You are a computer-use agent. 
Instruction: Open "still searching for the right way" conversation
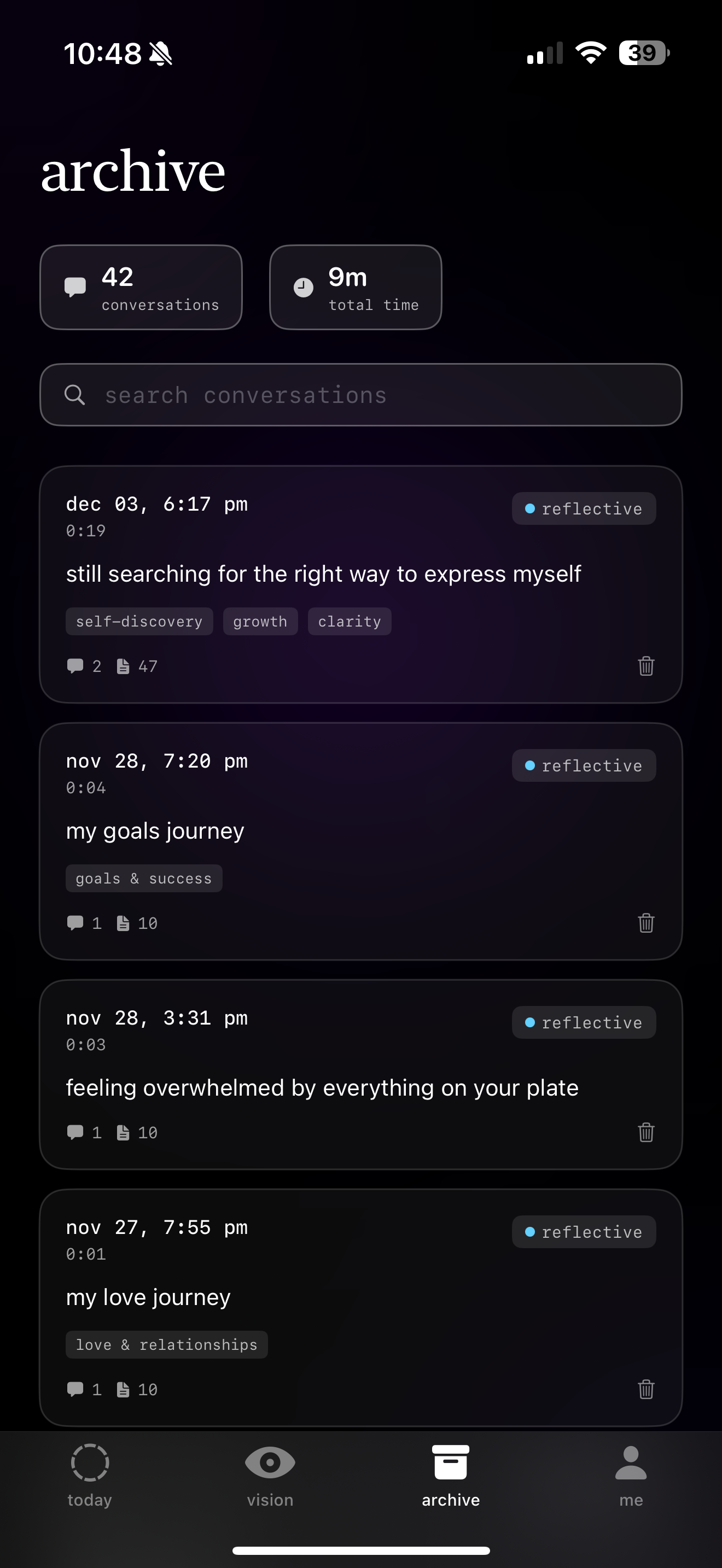pyautogui.click(x=323, y=574)
